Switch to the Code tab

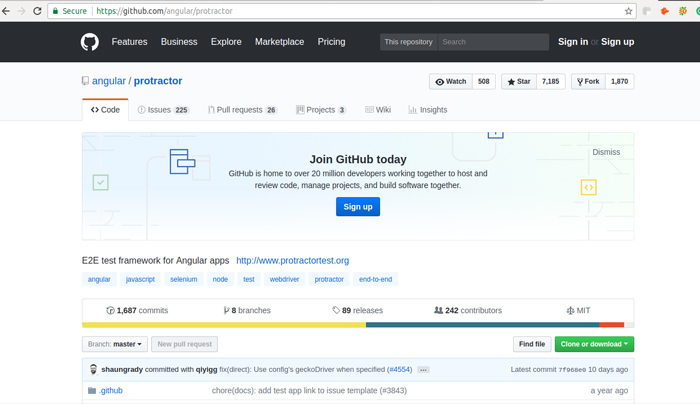(x=105, y=110)
